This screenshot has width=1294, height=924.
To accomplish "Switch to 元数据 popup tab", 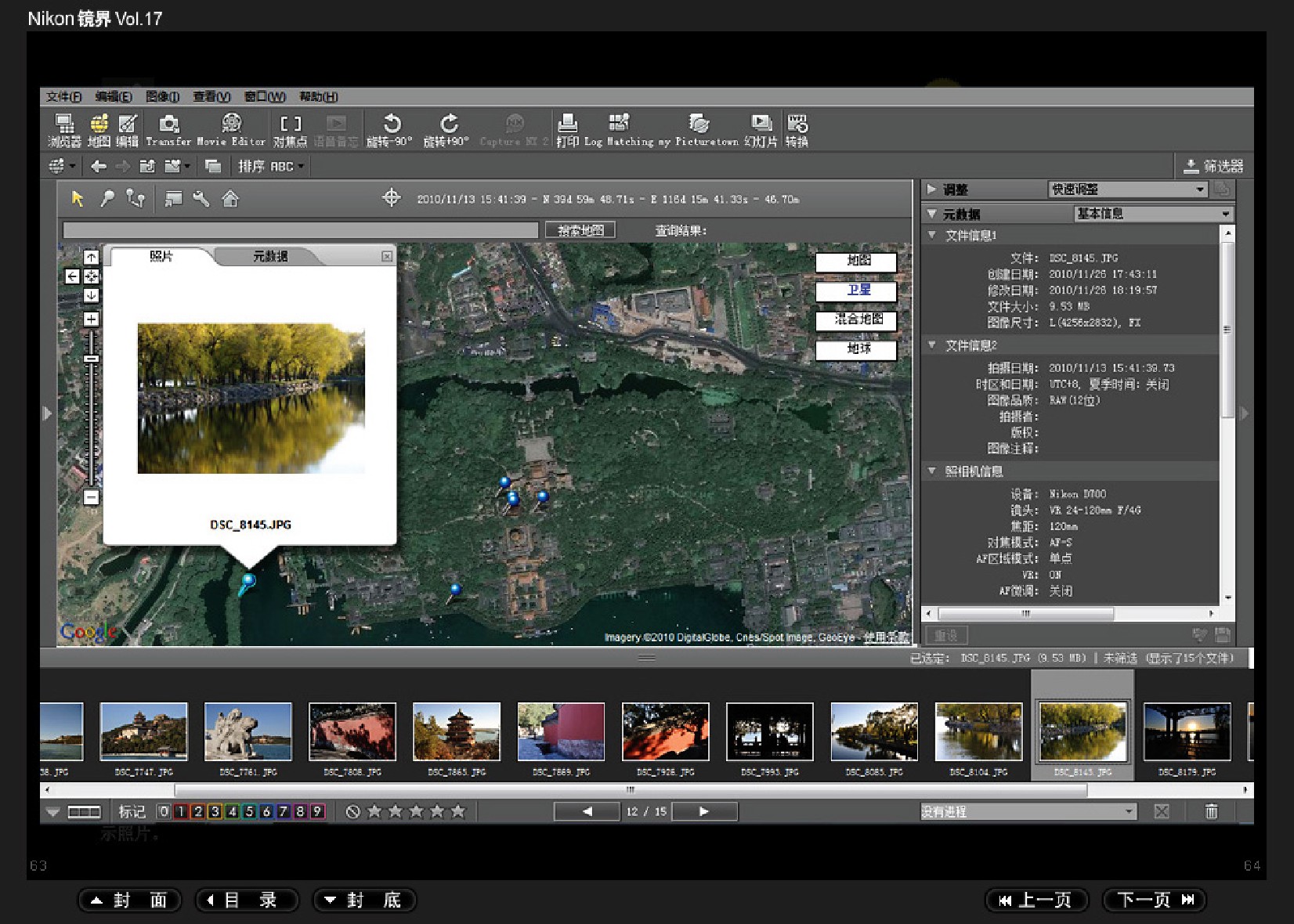I will [x=269, y=256].
